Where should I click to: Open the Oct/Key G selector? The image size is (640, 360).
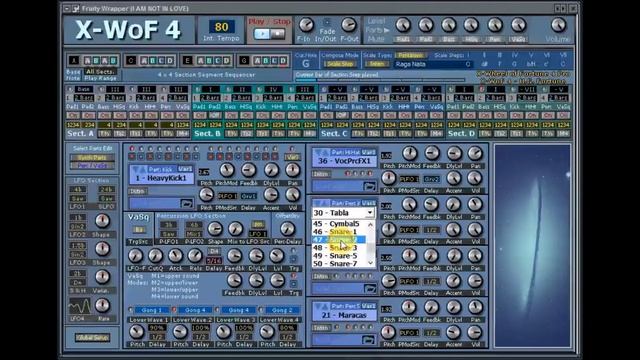[306, 64]
